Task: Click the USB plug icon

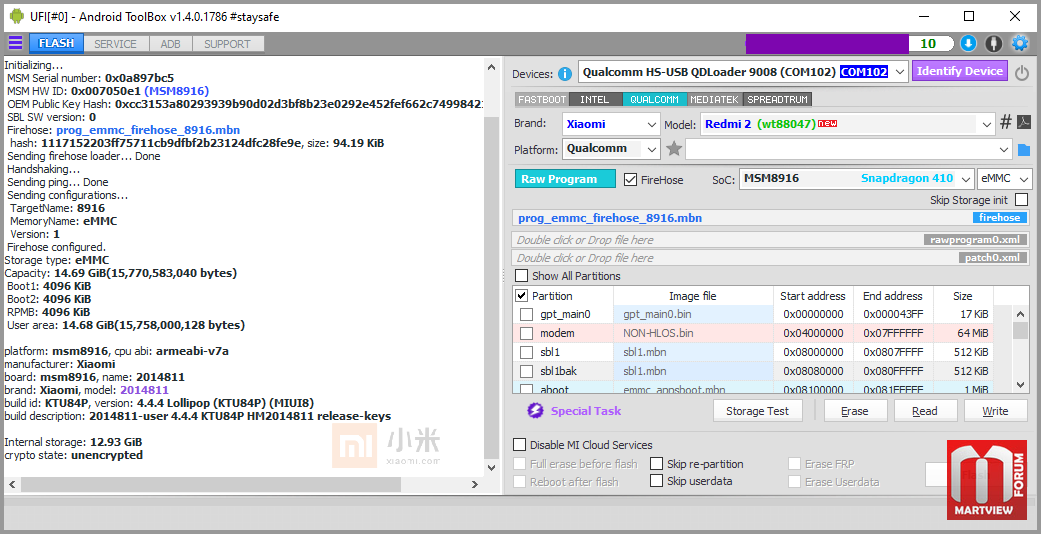Action: pyautogui.click(x=993, y=43)
